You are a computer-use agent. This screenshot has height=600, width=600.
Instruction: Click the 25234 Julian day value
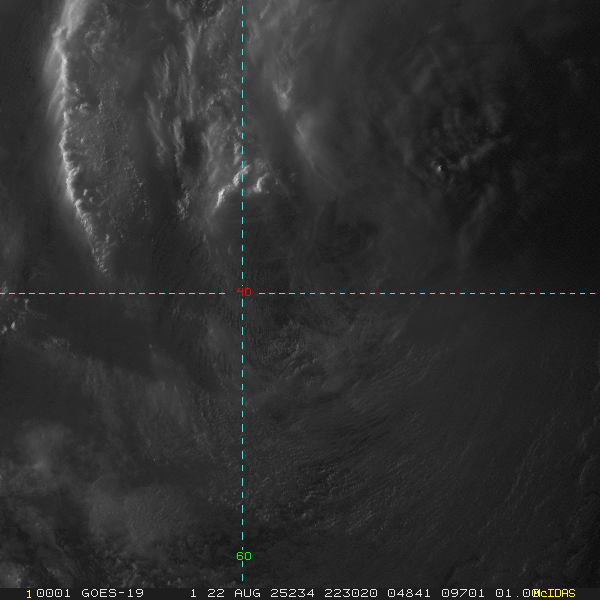(292, 593)
